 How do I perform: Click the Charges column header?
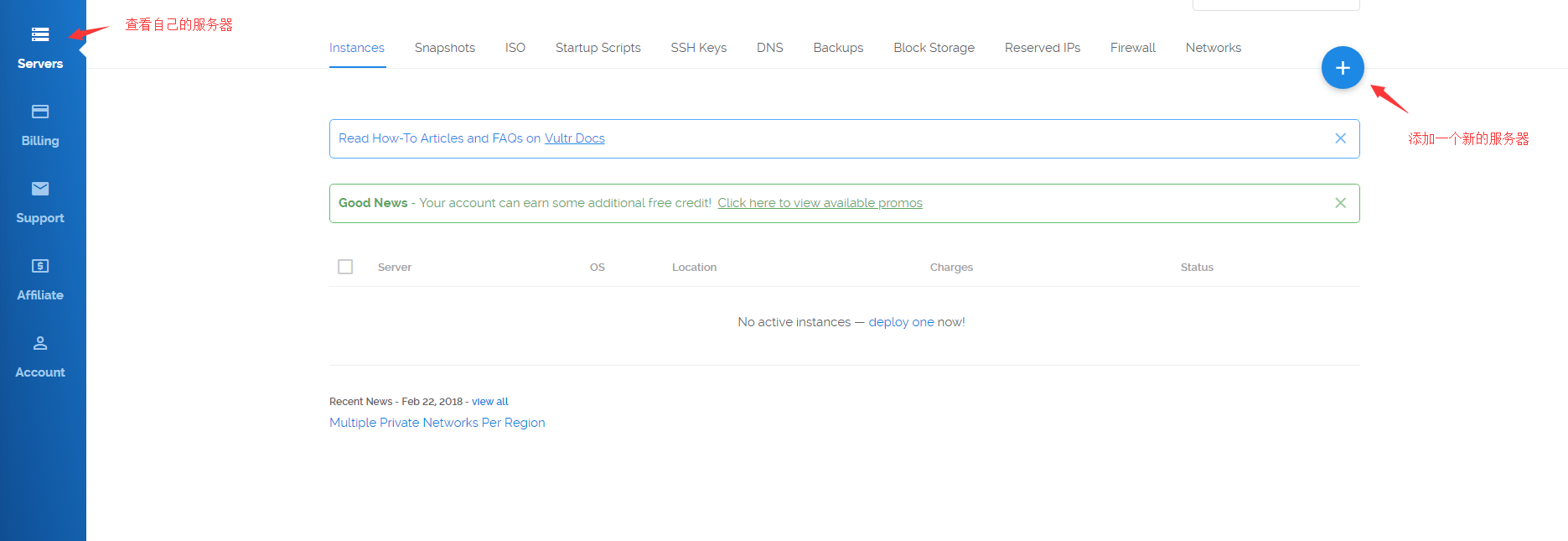pos(951,268)
